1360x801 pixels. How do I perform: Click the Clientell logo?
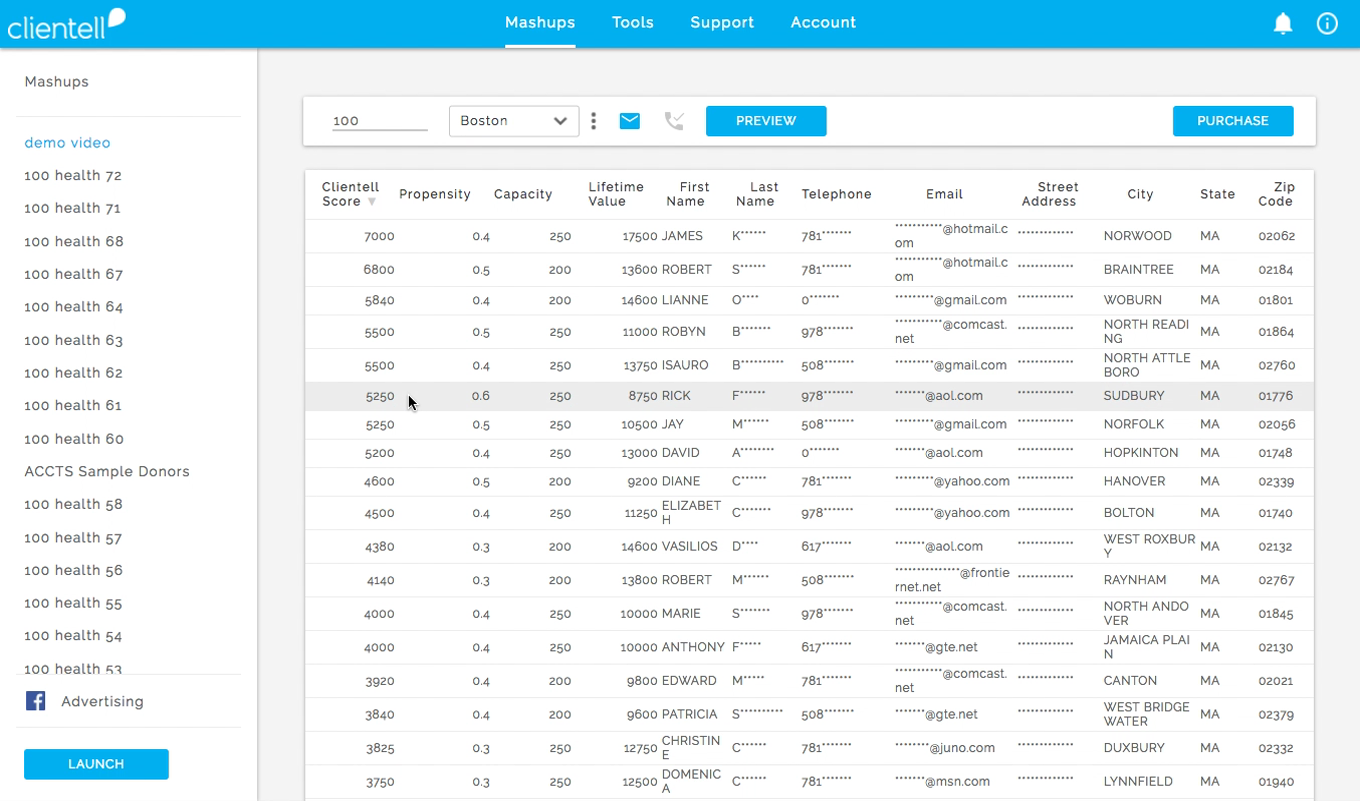pos(66,24)
